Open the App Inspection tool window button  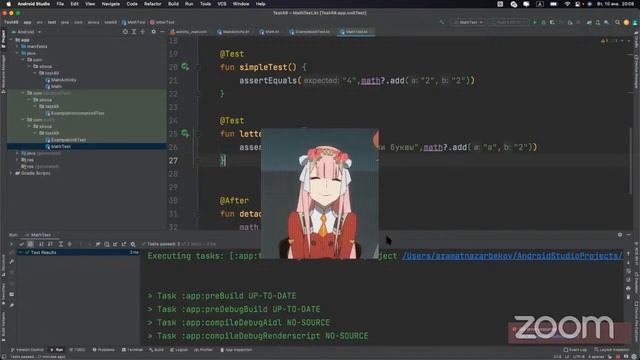pos(236,350)
